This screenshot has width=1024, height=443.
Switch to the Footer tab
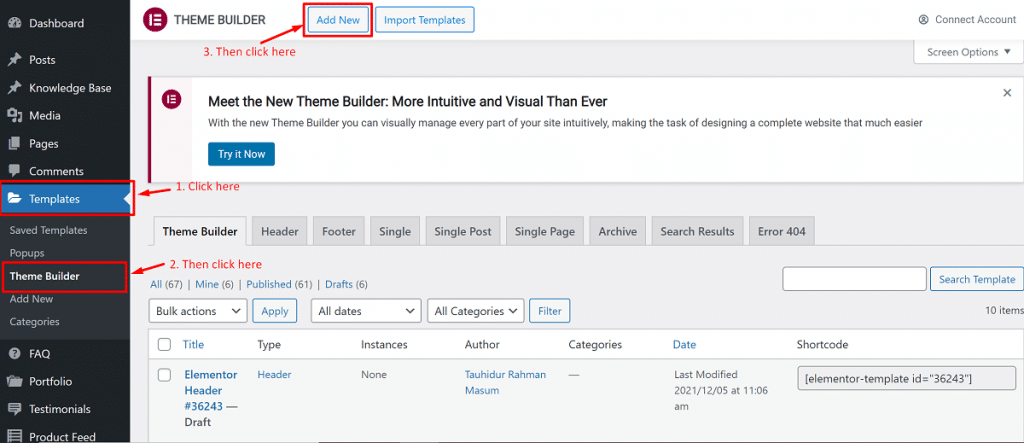[x=339, y=231]
